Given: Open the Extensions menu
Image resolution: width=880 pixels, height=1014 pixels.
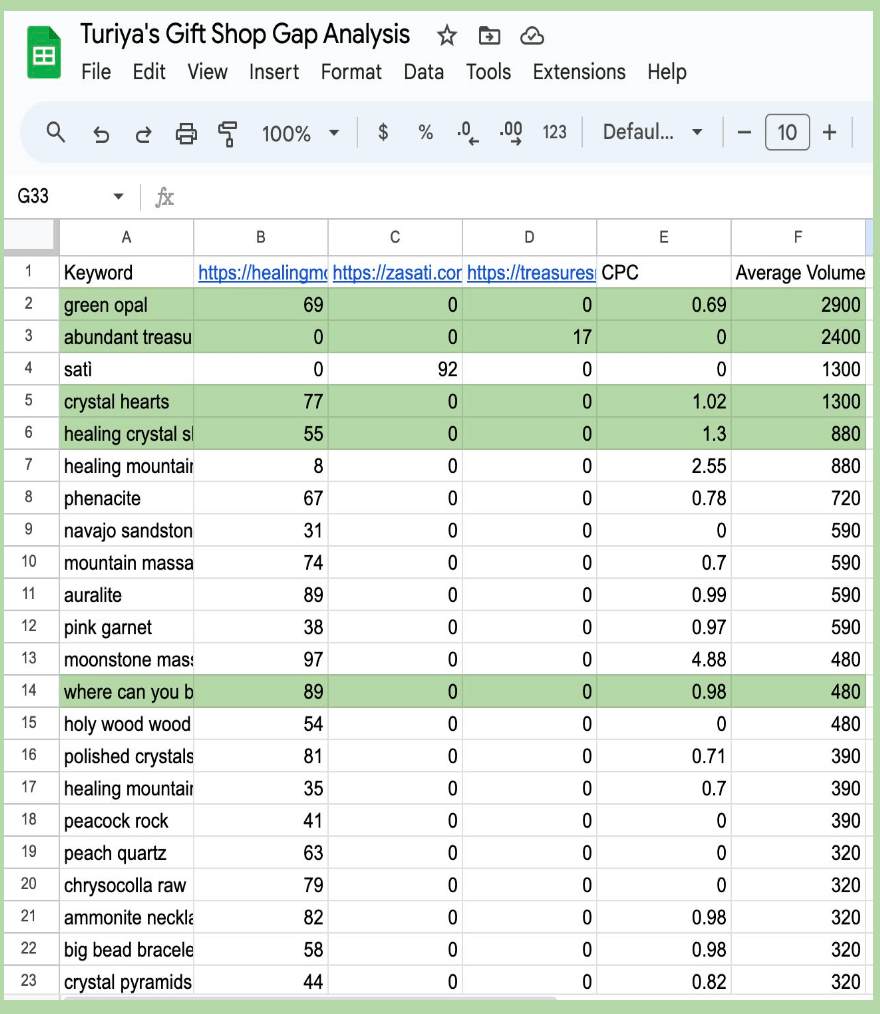Looking at the screenshot, I should [x=579, y=72].
